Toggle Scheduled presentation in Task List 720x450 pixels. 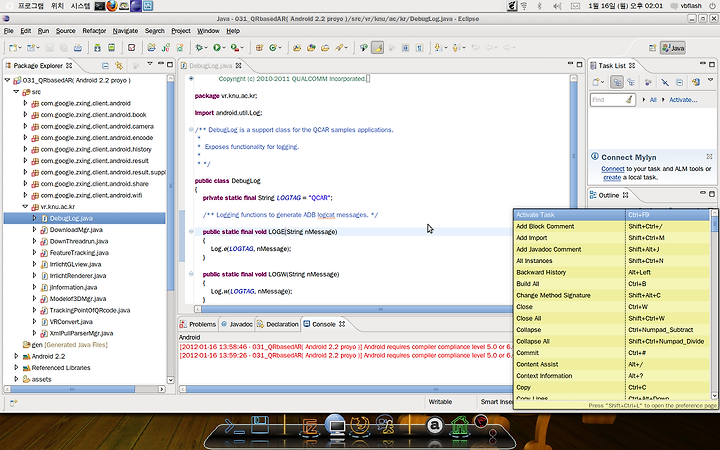[631, 82]
